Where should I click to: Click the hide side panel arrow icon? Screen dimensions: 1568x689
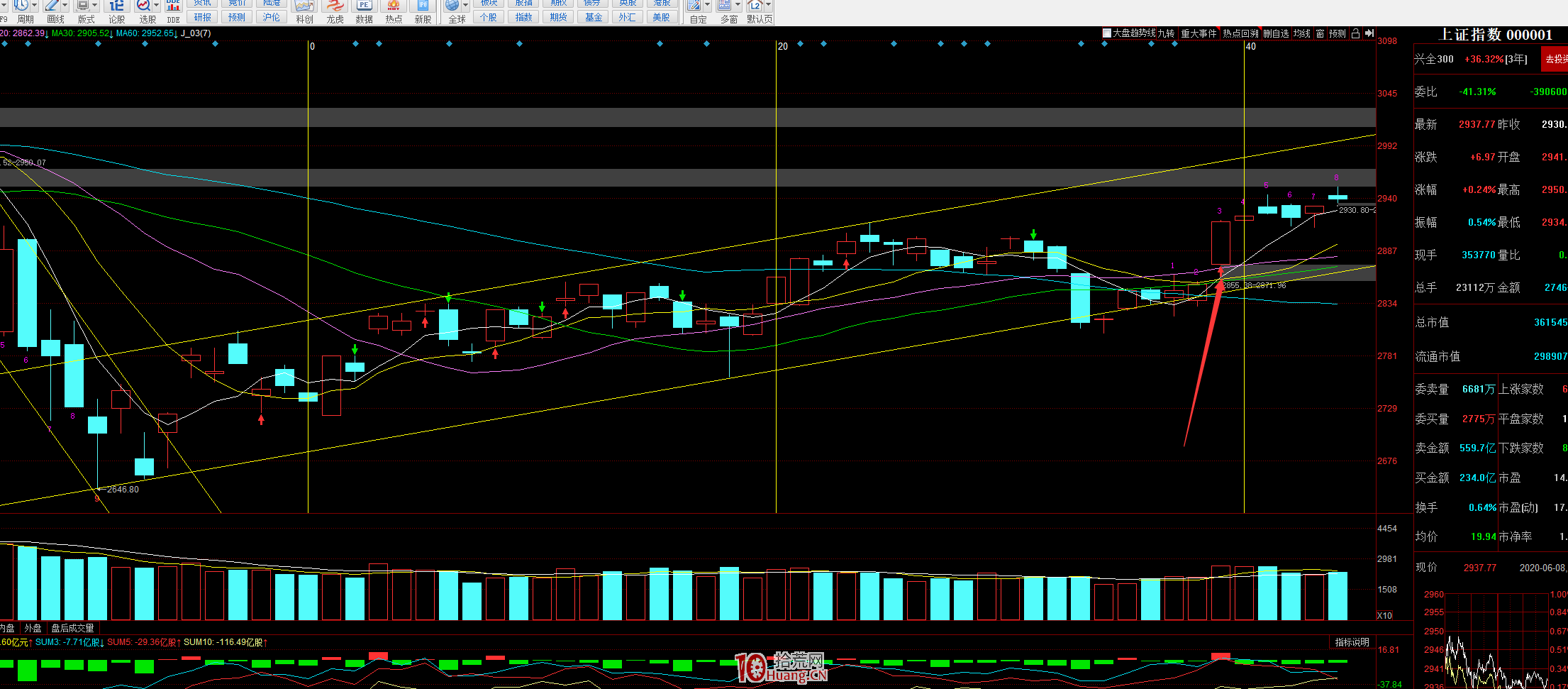coord(1369,33)
